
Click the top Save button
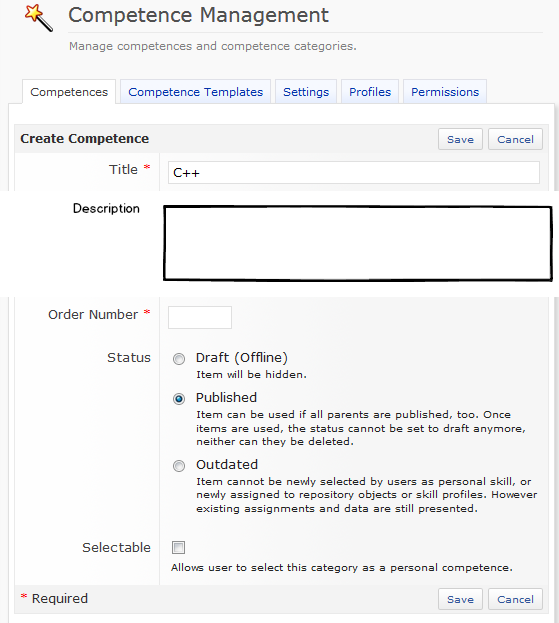pyautogui.click(x=460, y=139)
